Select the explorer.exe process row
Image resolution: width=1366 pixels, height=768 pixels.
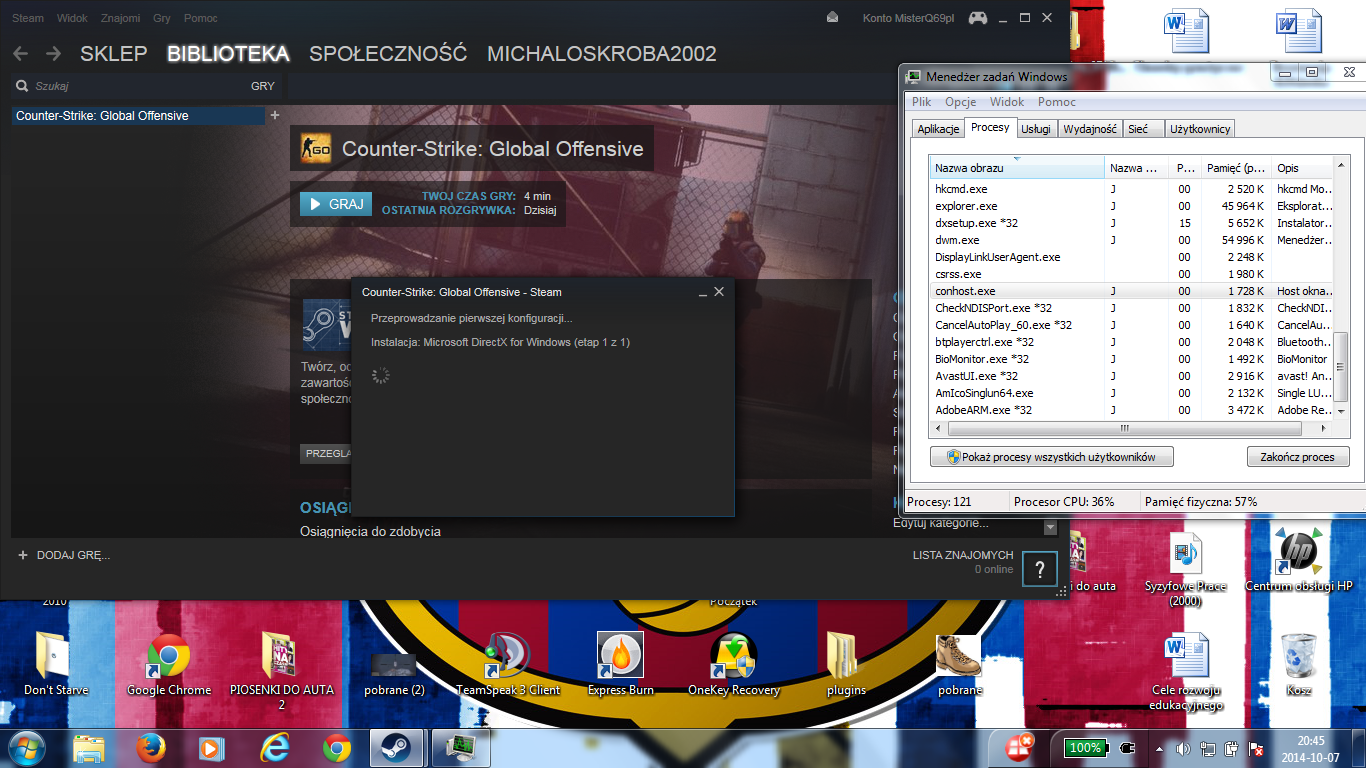1131,206
